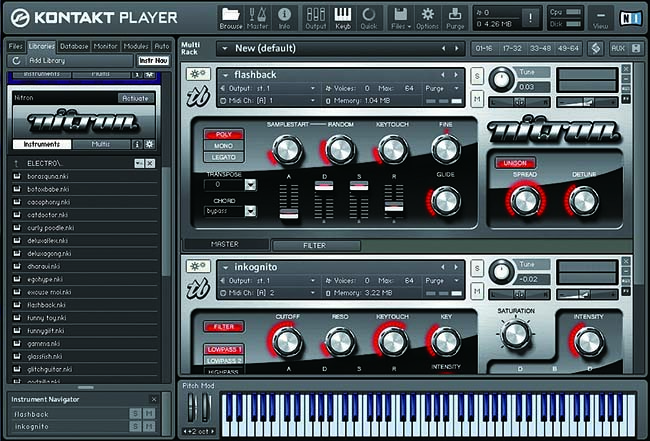Toggle the Master metronome panel
The image size is (650, 441).
[x=257, y=18]
